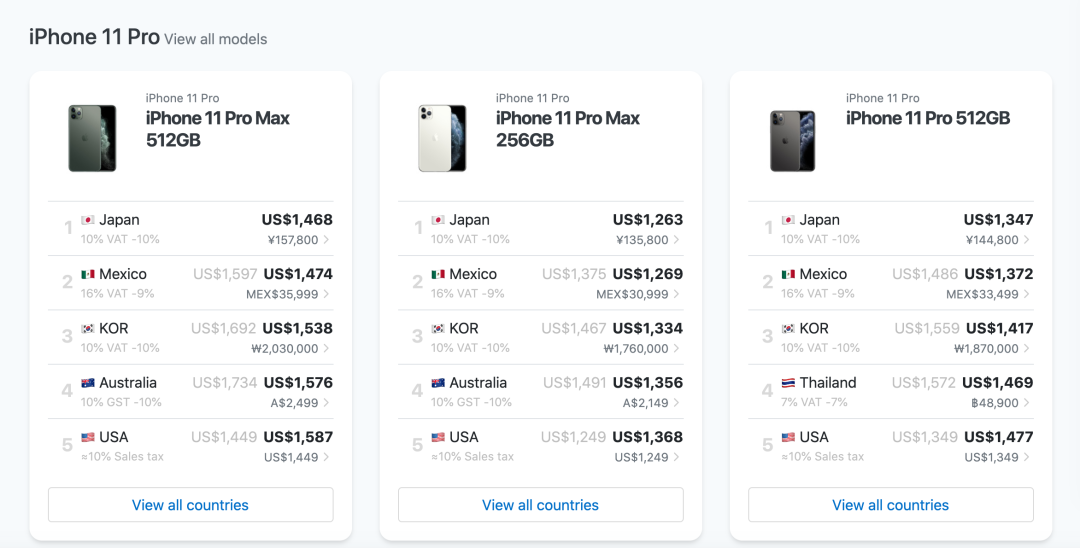This screenshot has width=1080, height=548.
Task: Click Australia flag icon in 512GB Pro Max card
Action: (87, 383)
